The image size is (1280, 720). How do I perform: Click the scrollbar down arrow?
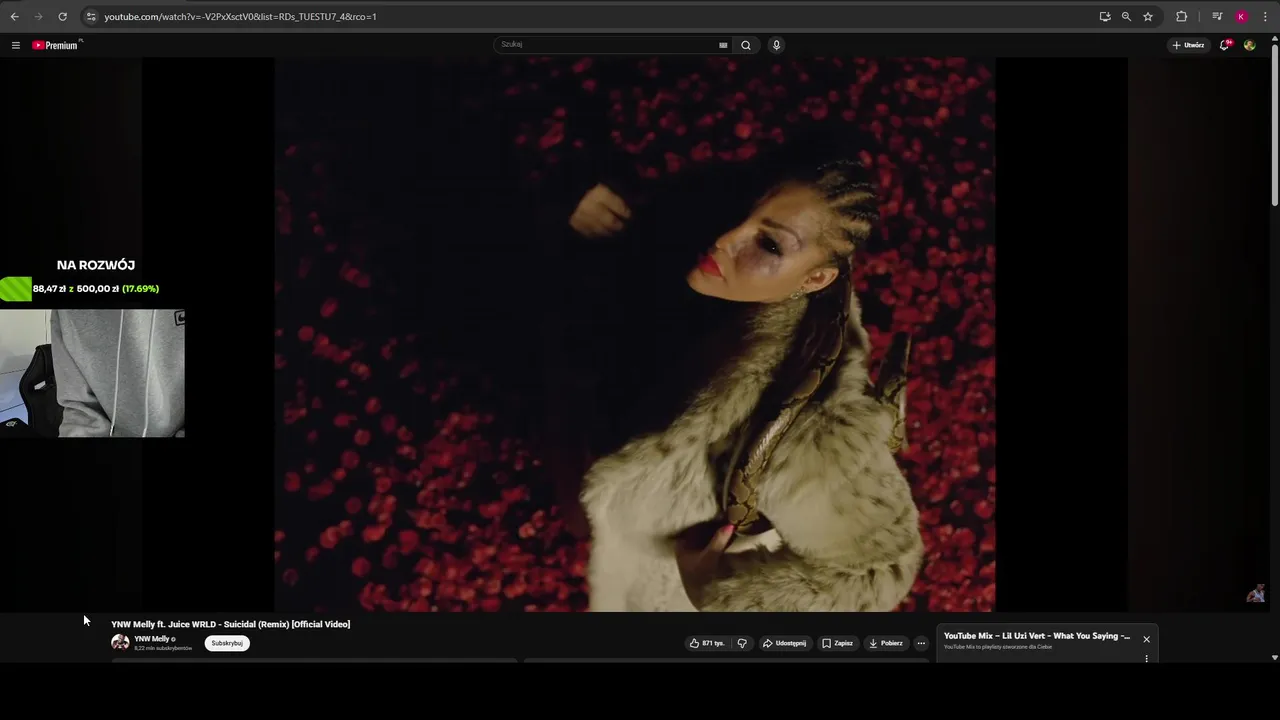pos(1274,657)
